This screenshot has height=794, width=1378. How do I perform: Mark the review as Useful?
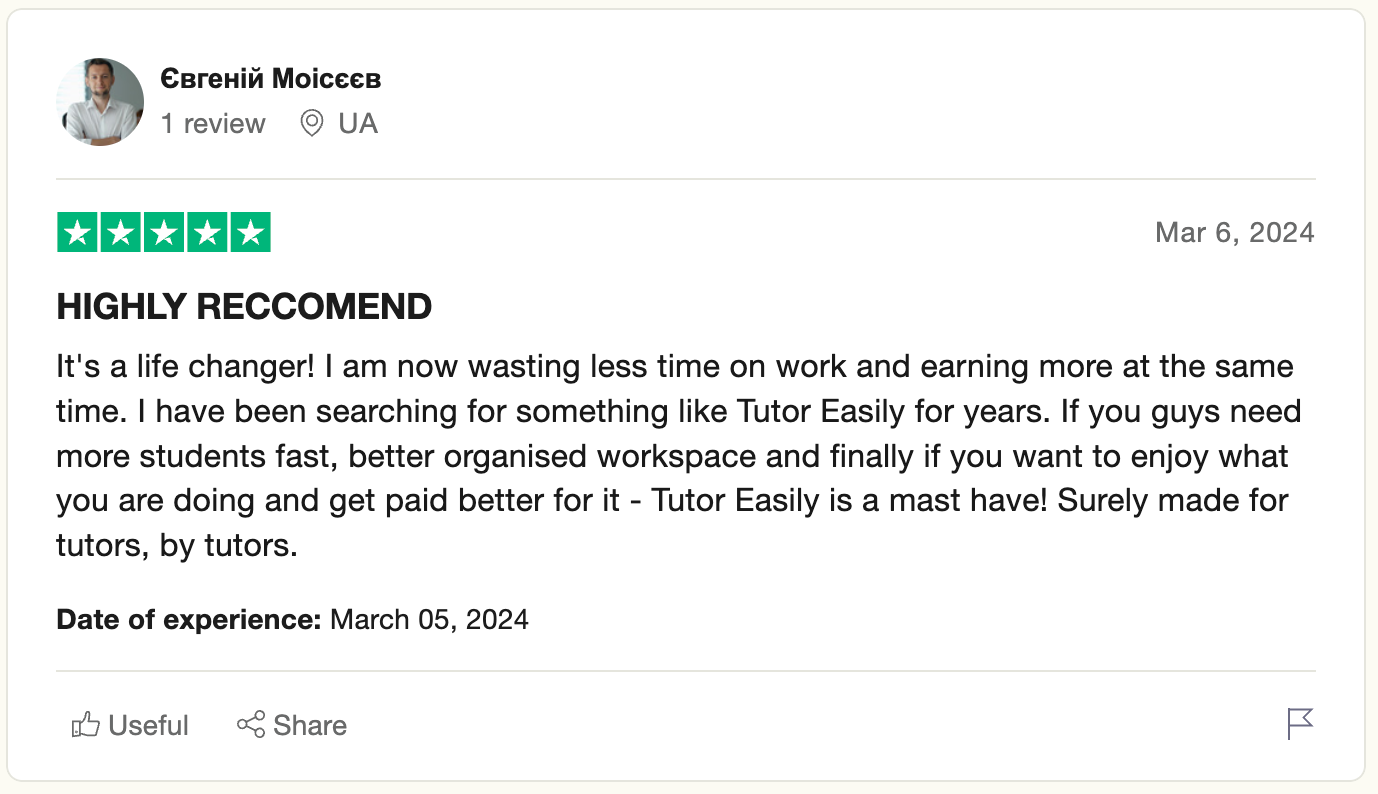point(148,725)
